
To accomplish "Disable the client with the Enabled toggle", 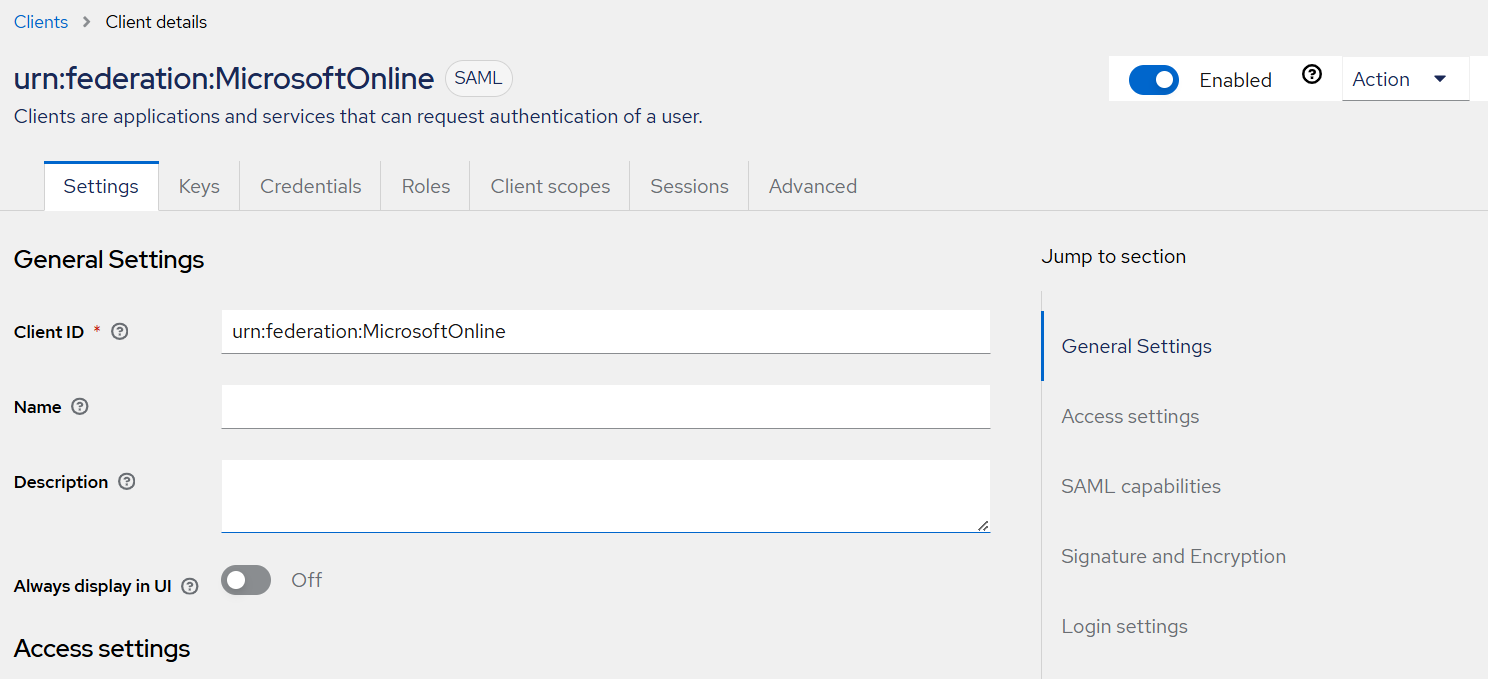I will click(x=1153, y=80).
